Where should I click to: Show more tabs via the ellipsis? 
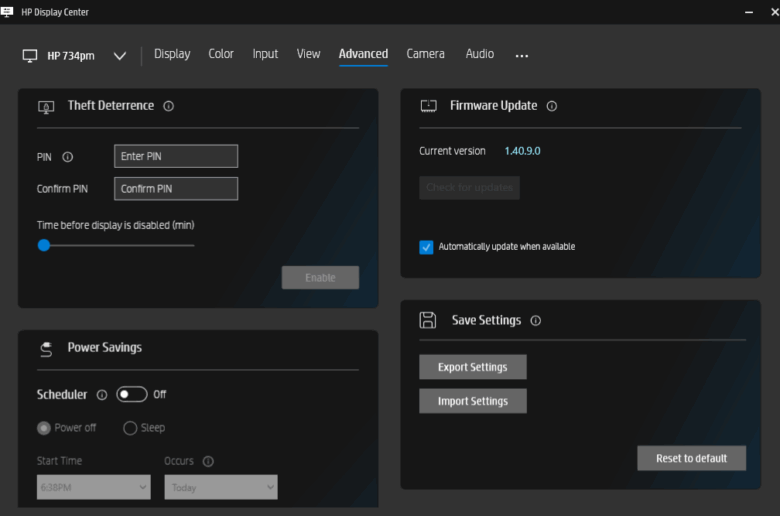coord(522,56)
